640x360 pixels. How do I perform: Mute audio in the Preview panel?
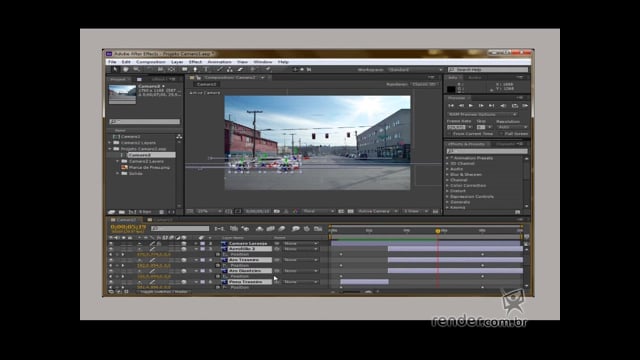[x=503, y=106]
